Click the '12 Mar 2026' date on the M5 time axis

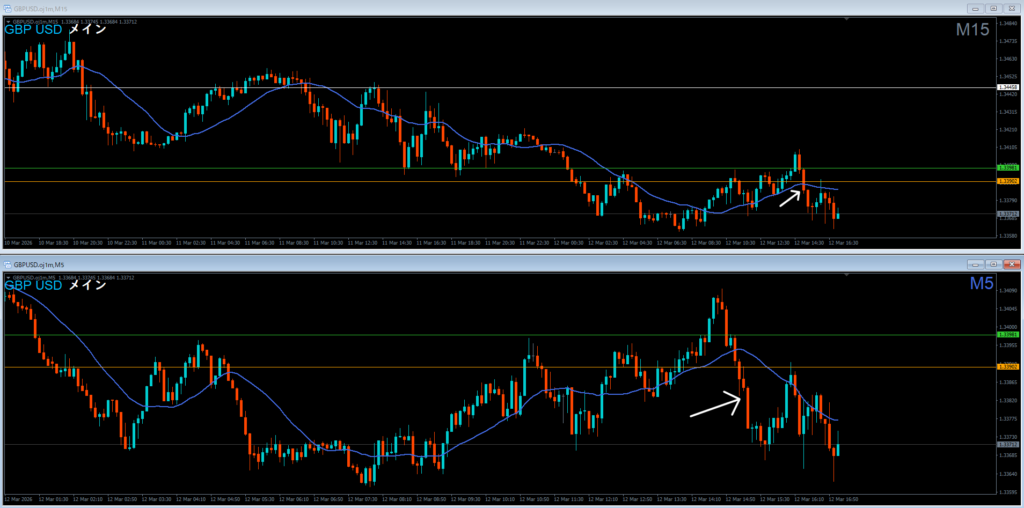(x=17, y=499)
